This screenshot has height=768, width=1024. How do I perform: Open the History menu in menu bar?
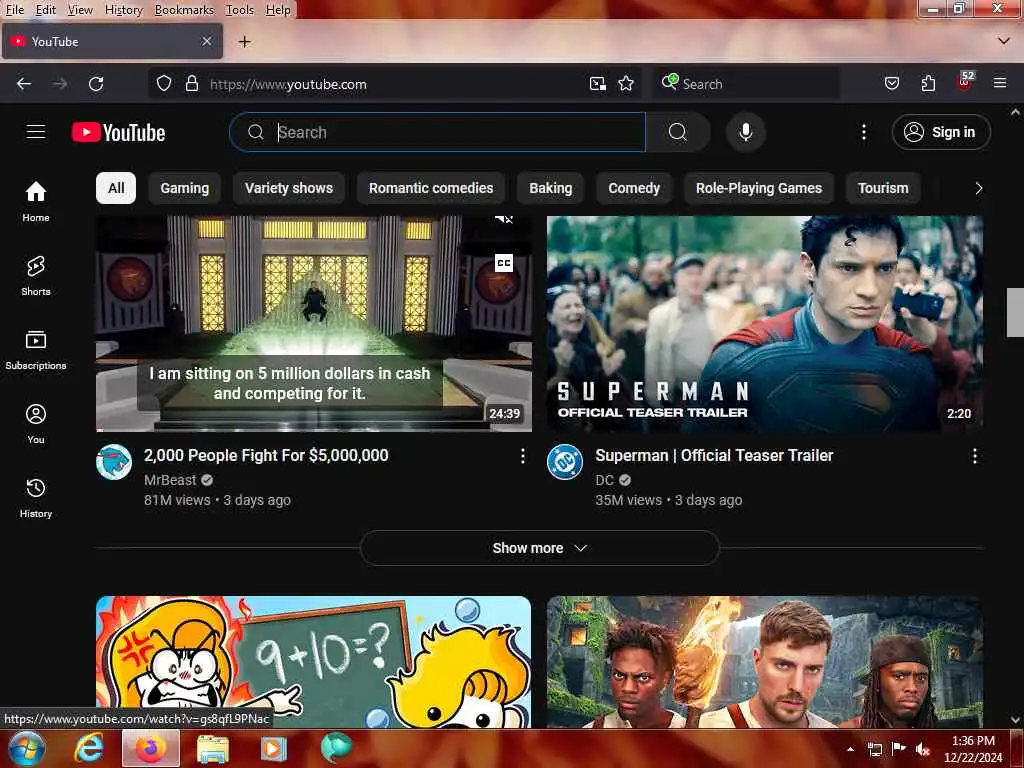pos(123,9)
